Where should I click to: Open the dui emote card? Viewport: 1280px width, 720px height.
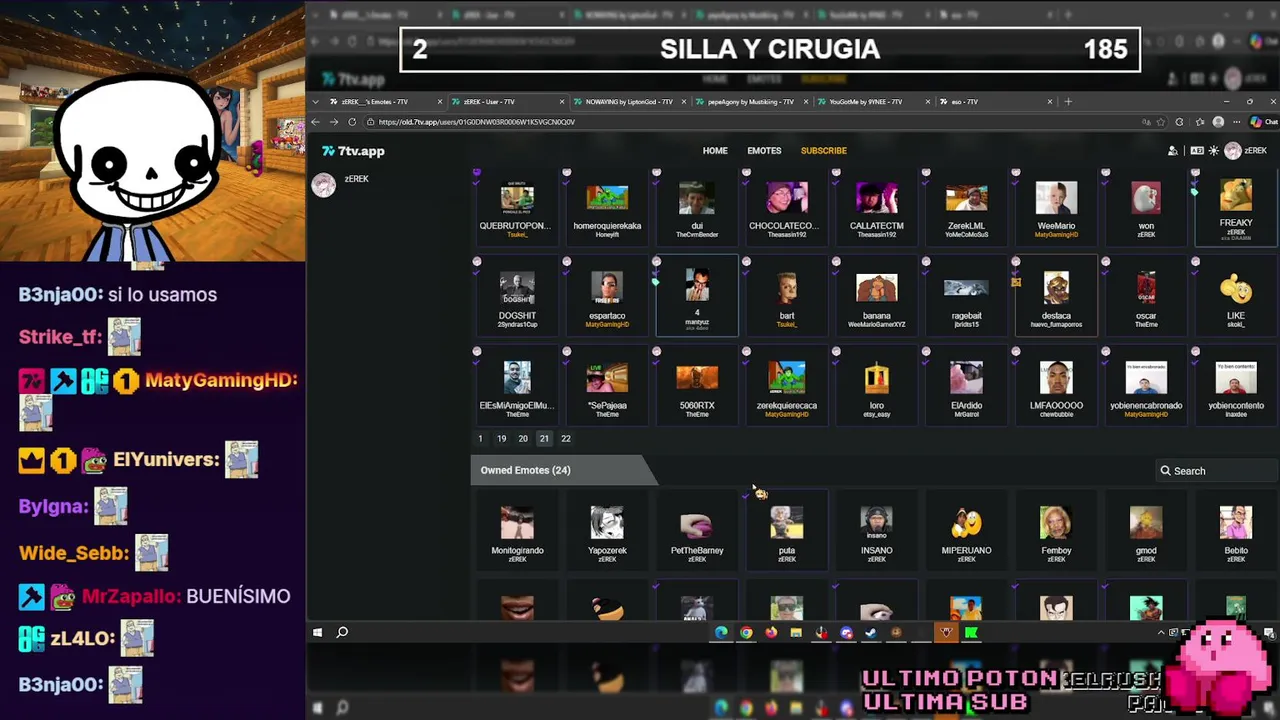[697, 205]
